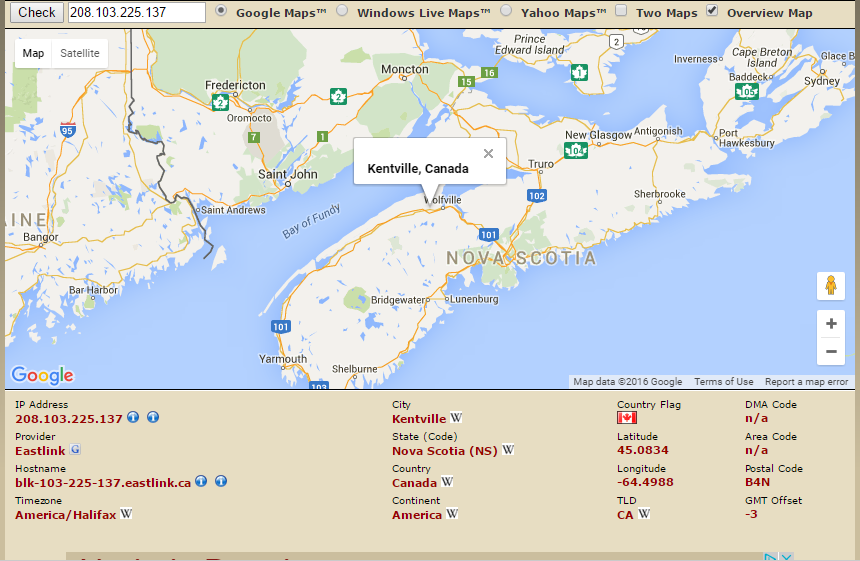Zoom out with the minus button
This screenshot has width=860, height=561.
click(x=831, y=352)
